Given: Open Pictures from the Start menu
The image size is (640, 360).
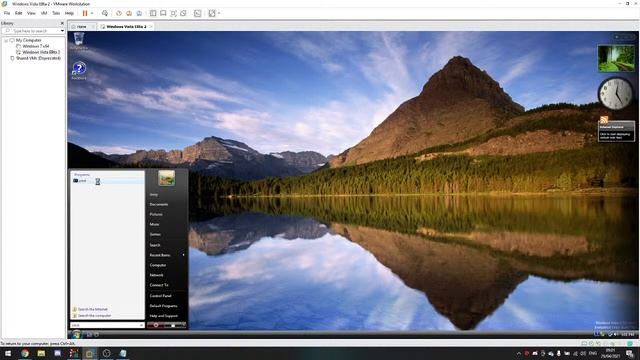Looking at the screenshot, I should pos(156,214).
